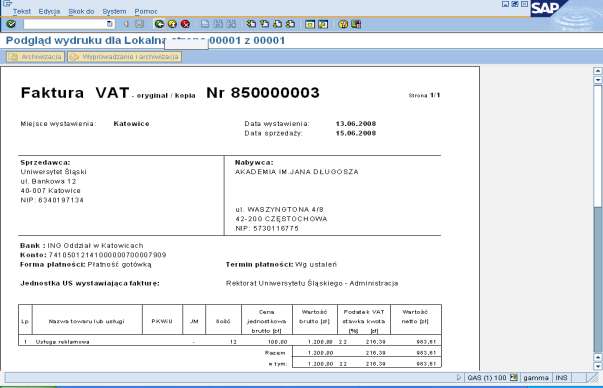Click inside the command input field

(65, 24)
